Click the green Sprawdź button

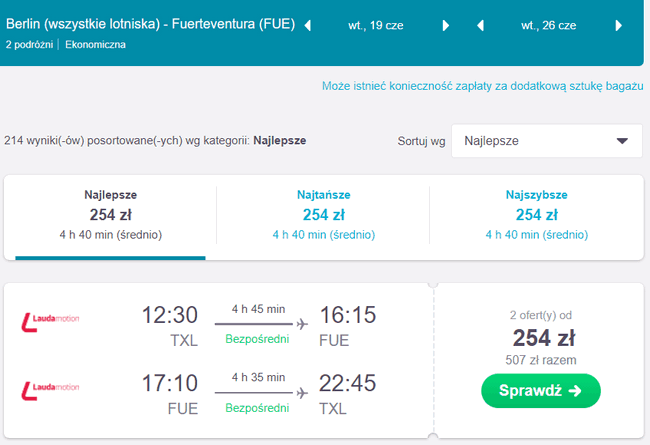click(x=541, y=391)
